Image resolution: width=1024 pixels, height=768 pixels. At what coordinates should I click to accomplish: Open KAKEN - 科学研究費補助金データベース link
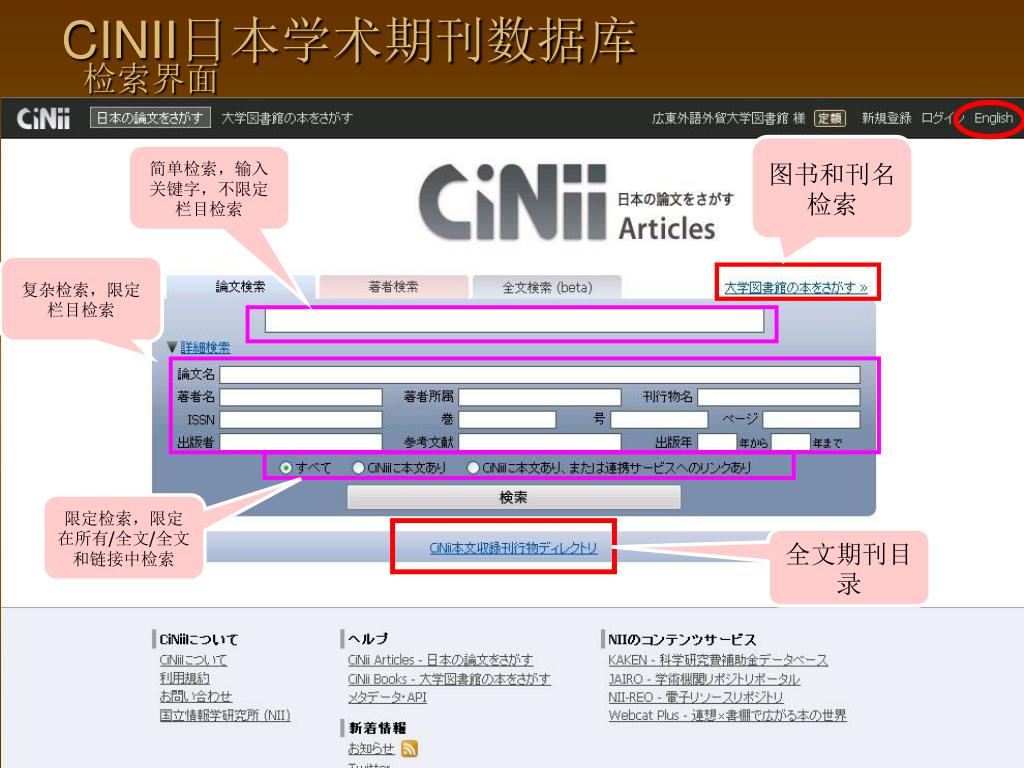[x=718, y=660]
